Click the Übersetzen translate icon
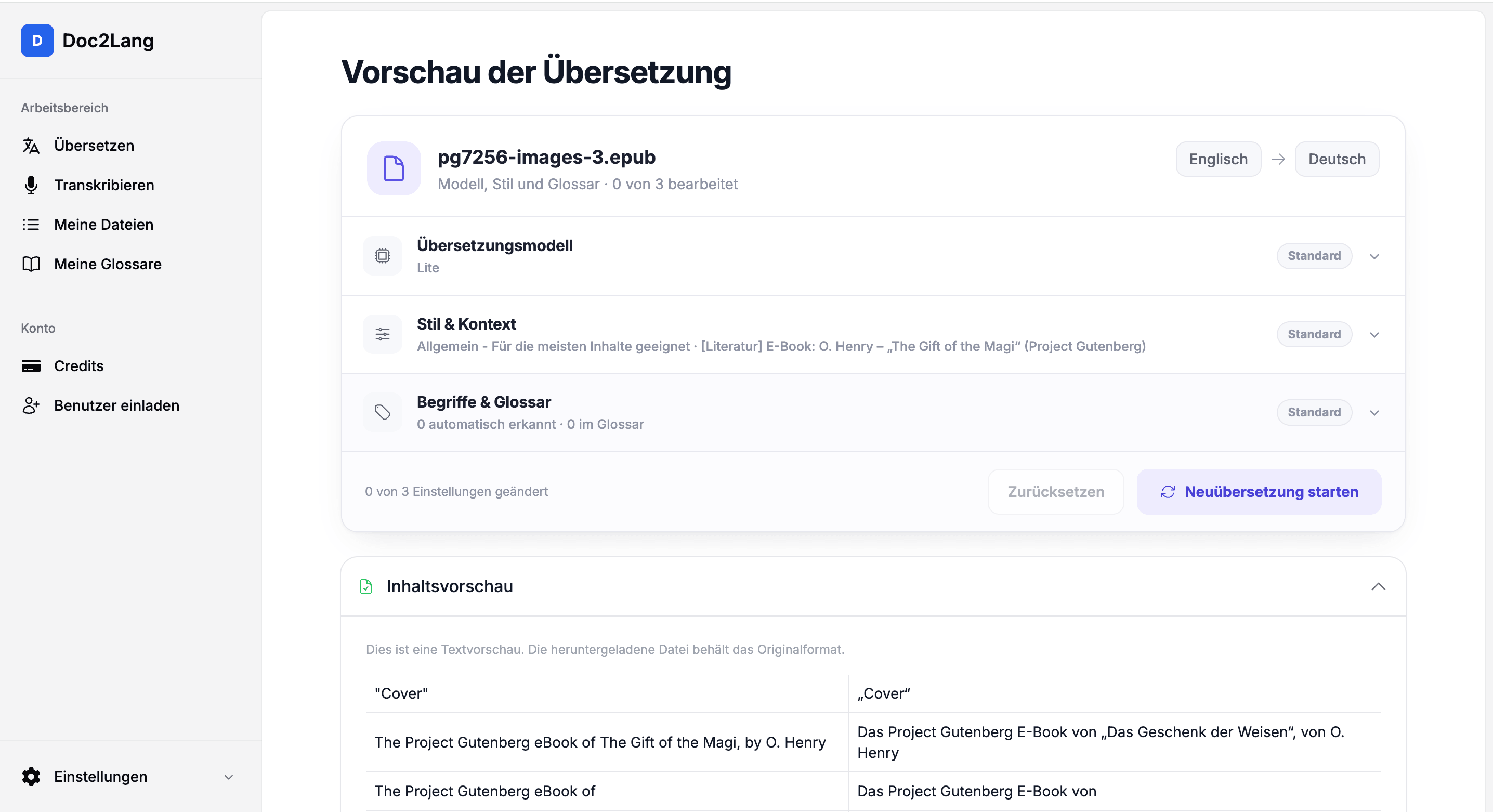The width and height of the screenshot is (1493, 812). 31,146
